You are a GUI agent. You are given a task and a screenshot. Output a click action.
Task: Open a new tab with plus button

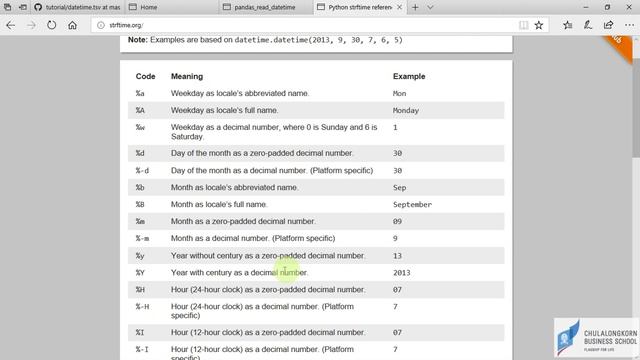(415, 7)
